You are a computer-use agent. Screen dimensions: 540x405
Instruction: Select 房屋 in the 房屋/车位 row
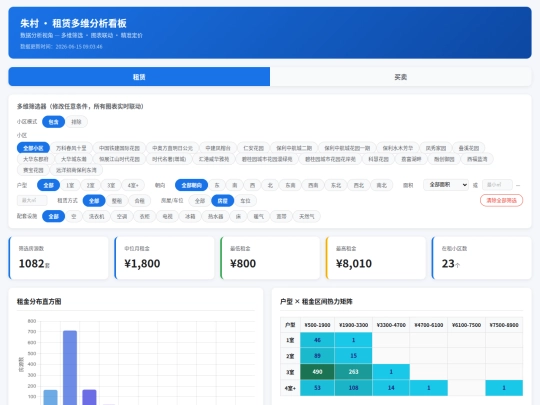tap(222, 201)
